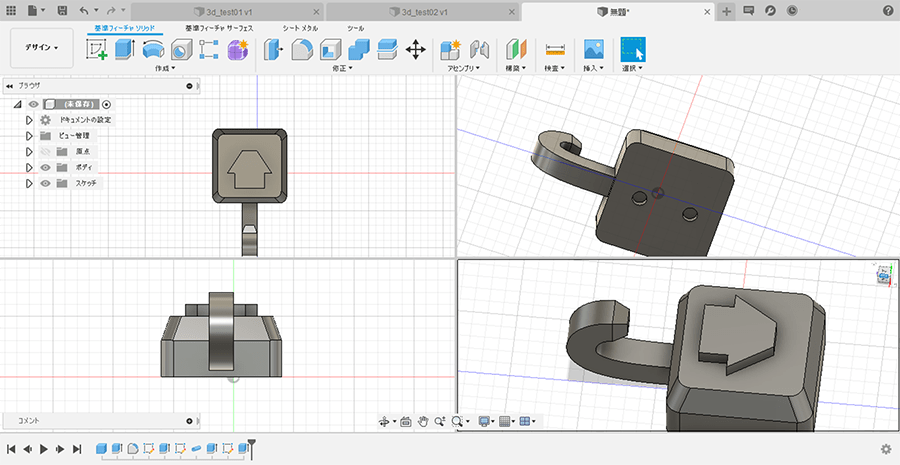Open the デザイン workspace dropdown
The width and height of the screenshot is (900, 465).
point(42,47)
